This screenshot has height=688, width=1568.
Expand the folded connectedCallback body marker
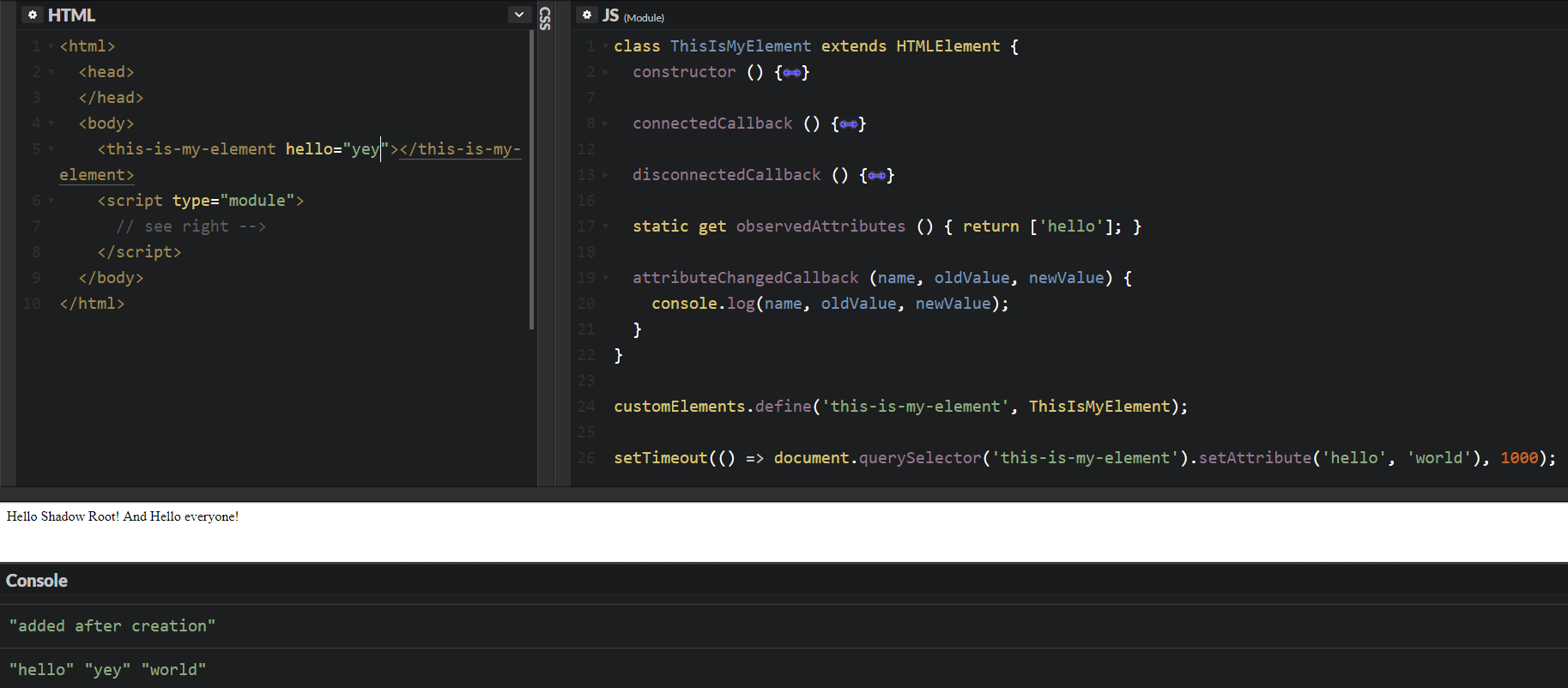tap(849, 124)
